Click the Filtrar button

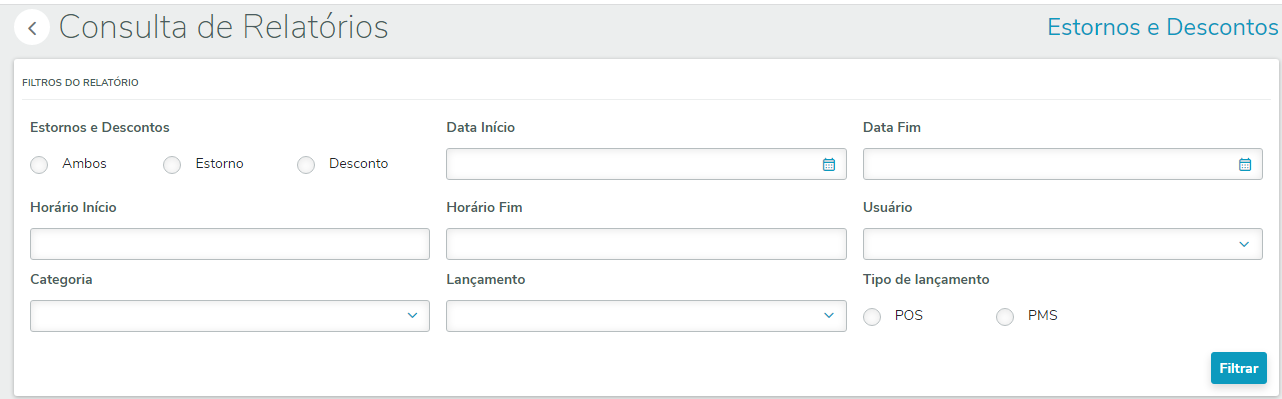click(x=1238, y=368)
